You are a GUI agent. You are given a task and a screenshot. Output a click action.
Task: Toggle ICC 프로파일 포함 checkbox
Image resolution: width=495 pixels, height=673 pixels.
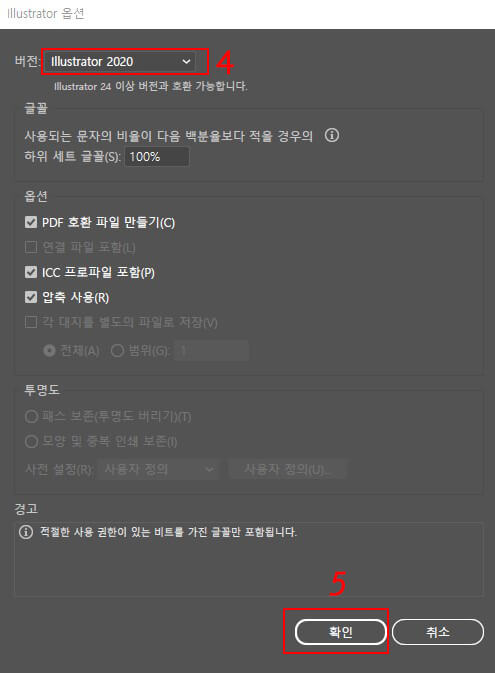coord(31,272)
